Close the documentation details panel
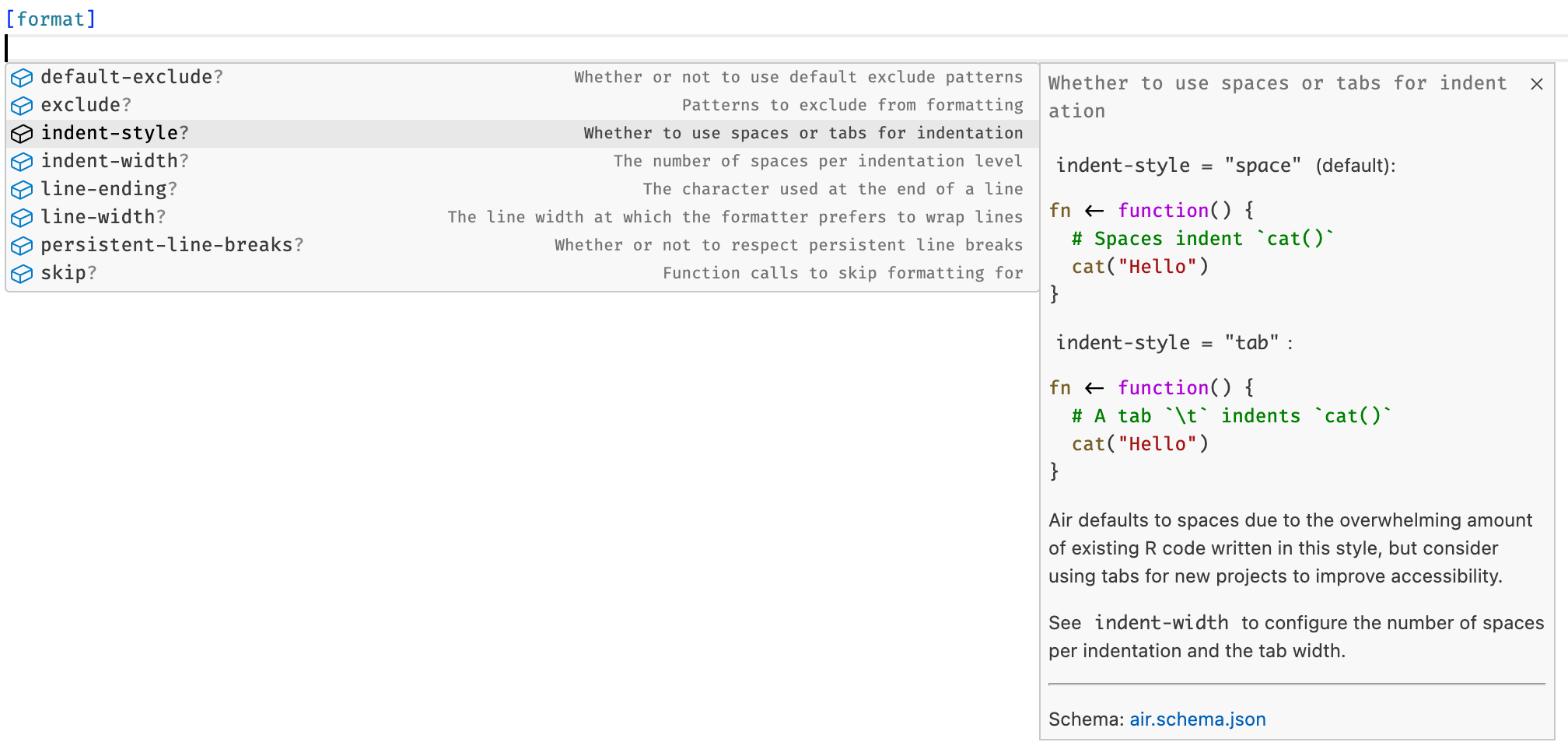This screenshot has width=1568, height=756. (1536, 84)
